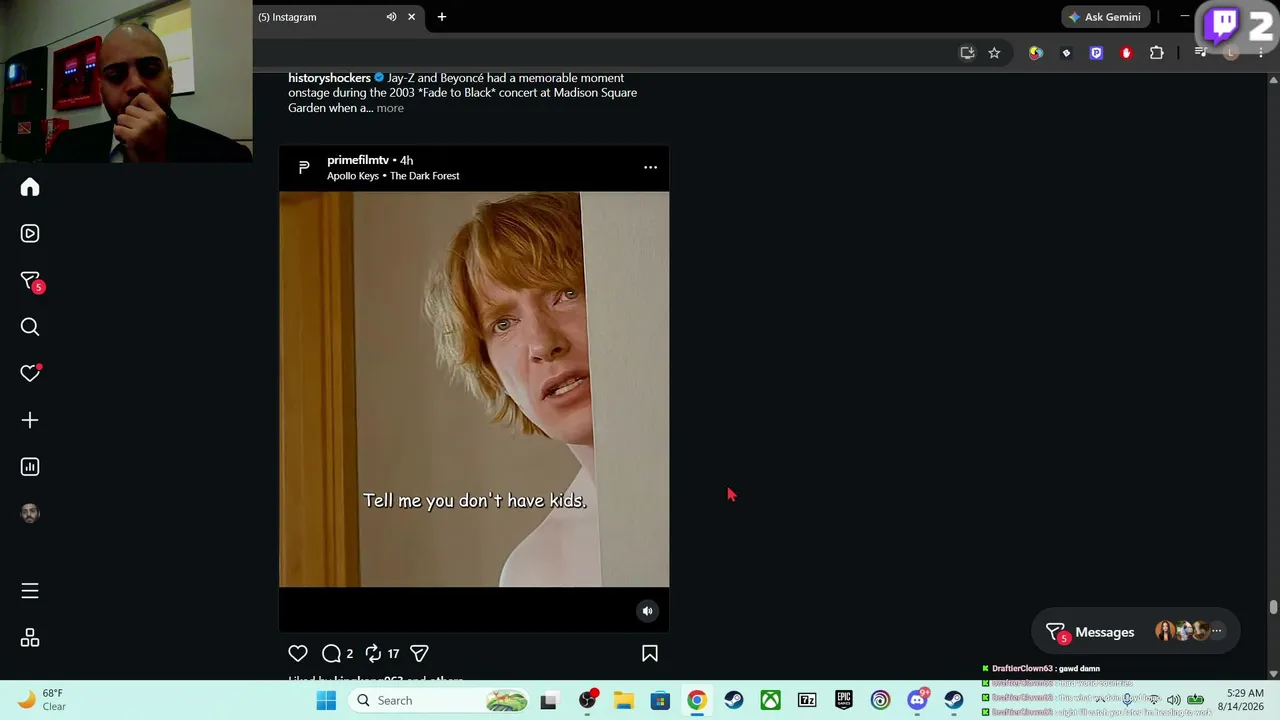Open direct messages icon in the sidebar
1280x720 pixels.
point(30,281)
